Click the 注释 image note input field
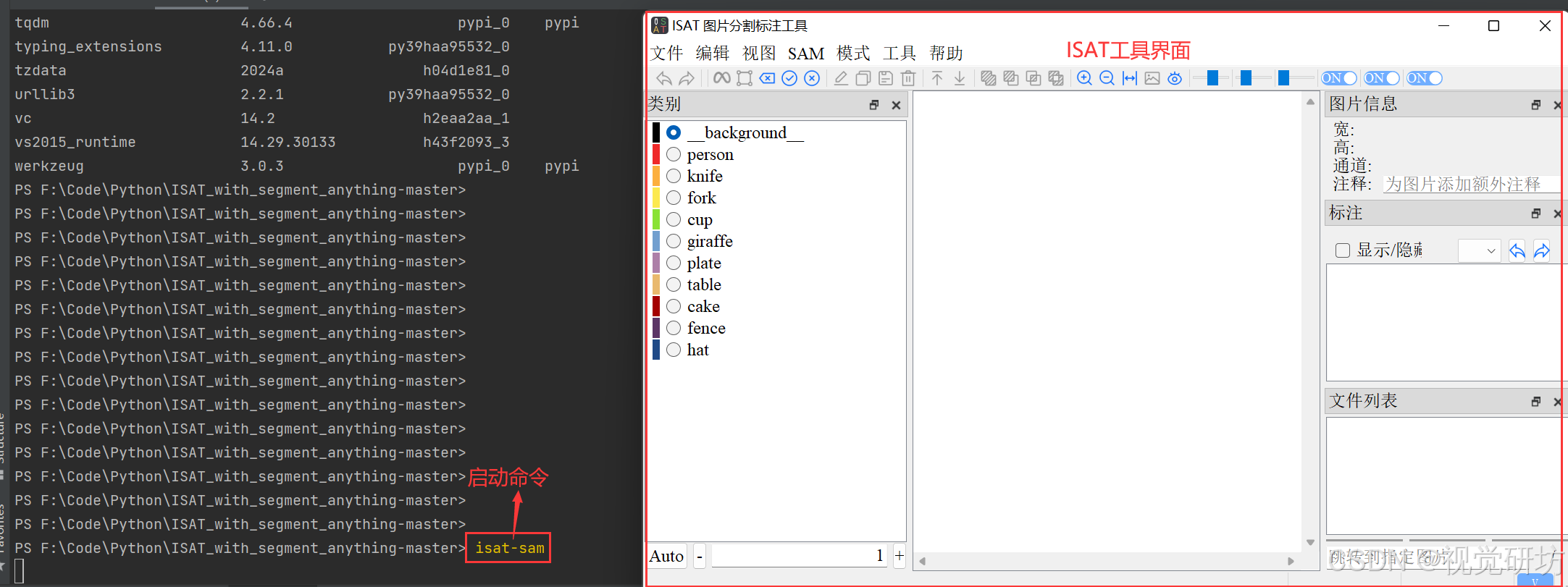This screenshot has height=587, width=1568. tap(1471, 185)
